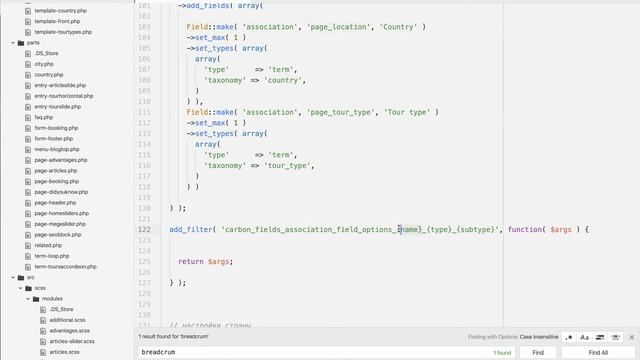Click the 'add_filter' function name on line 122
This screenshot has height=360, width=640.
tap(191, 229)
